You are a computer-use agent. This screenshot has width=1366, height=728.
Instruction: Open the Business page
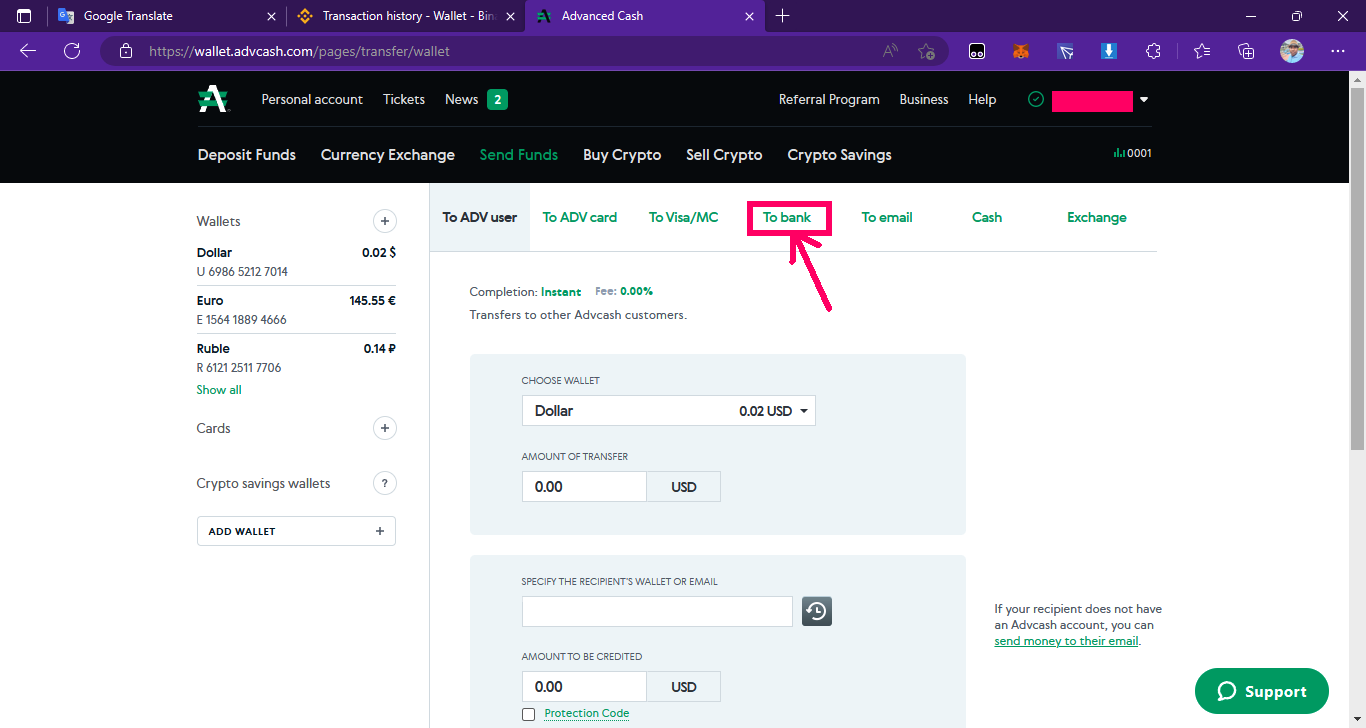point(924,99)
